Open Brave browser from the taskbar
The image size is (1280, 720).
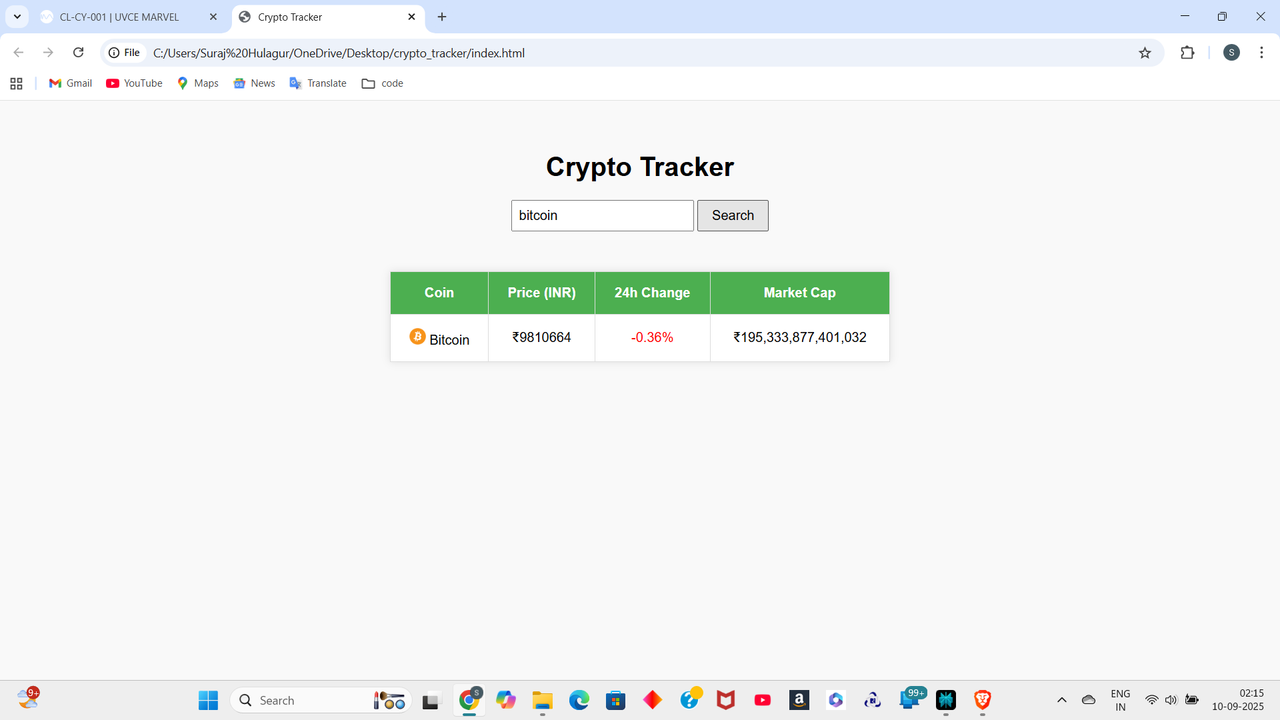983,700
